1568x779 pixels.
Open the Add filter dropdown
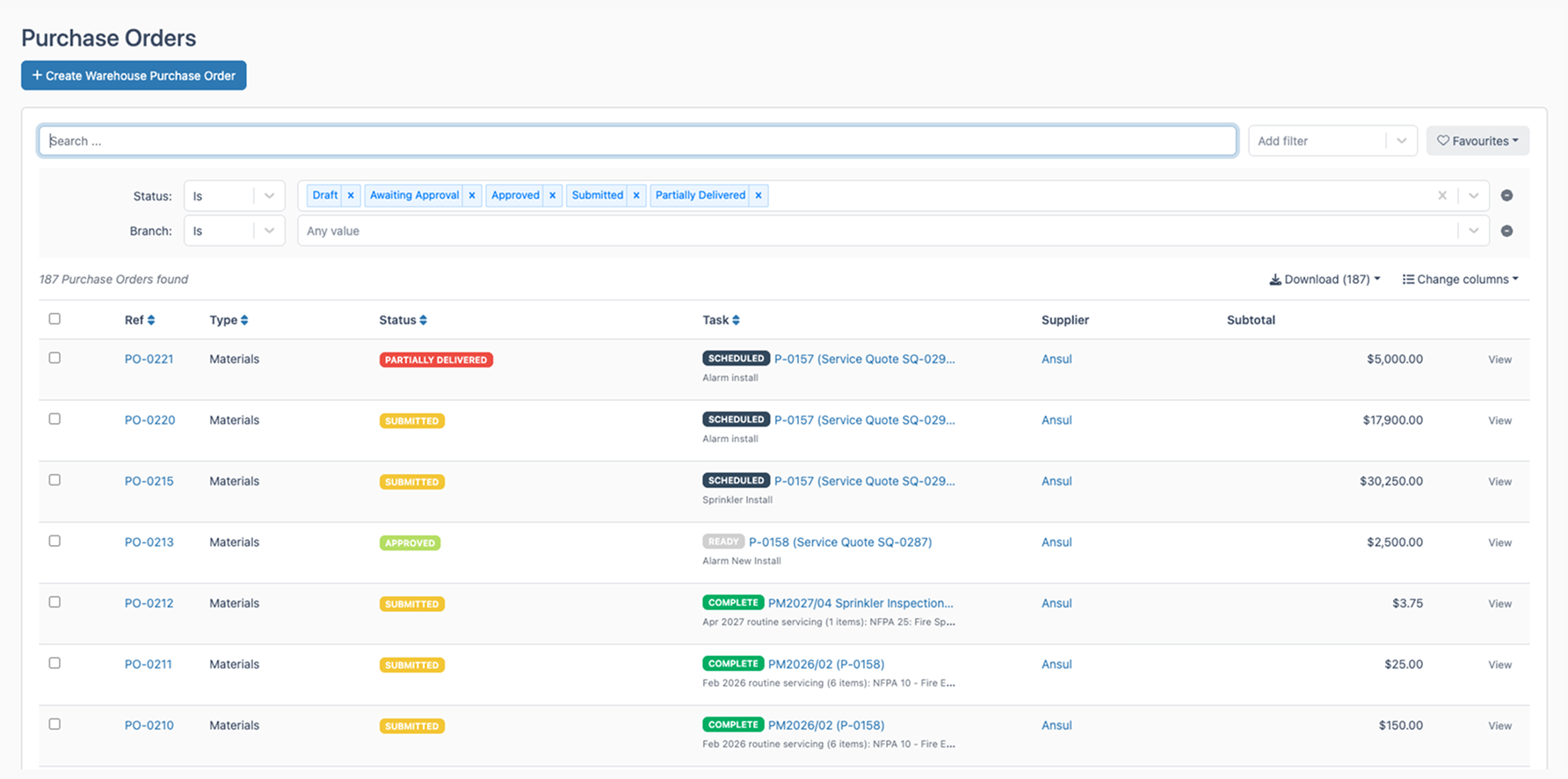point(1332,141)
